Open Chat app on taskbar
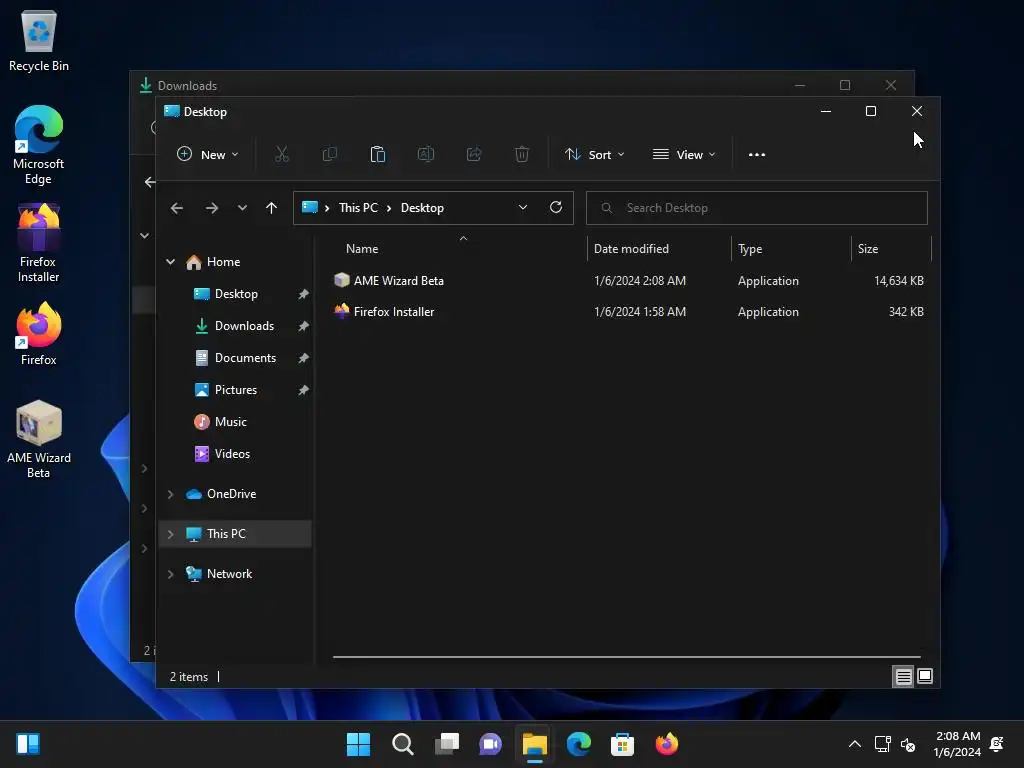This screenshot has width=1024, height=768. (490, 744)
